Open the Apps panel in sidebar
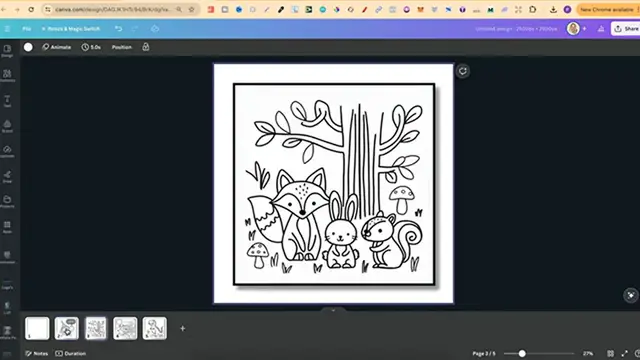Screen dimensions: 640x360 point(7,227)
